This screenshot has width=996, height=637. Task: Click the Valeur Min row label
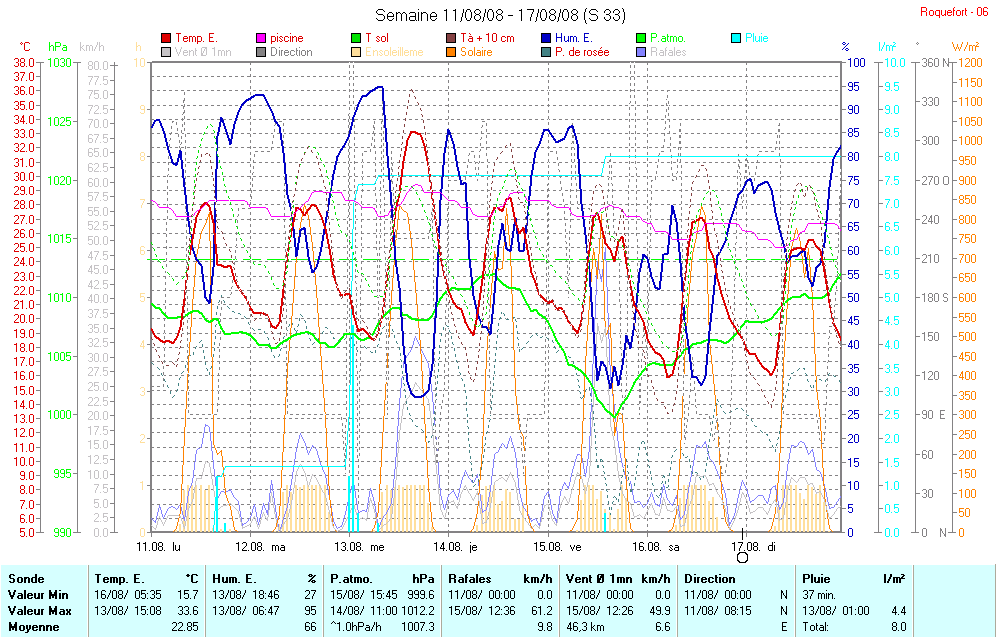point(38,595)
